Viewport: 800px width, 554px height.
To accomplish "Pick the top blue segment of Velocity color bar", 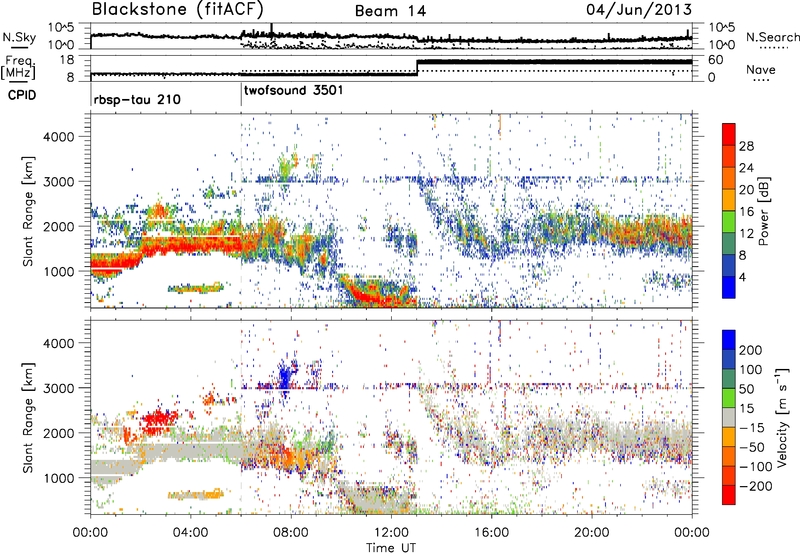I will [x=729, y=340].
